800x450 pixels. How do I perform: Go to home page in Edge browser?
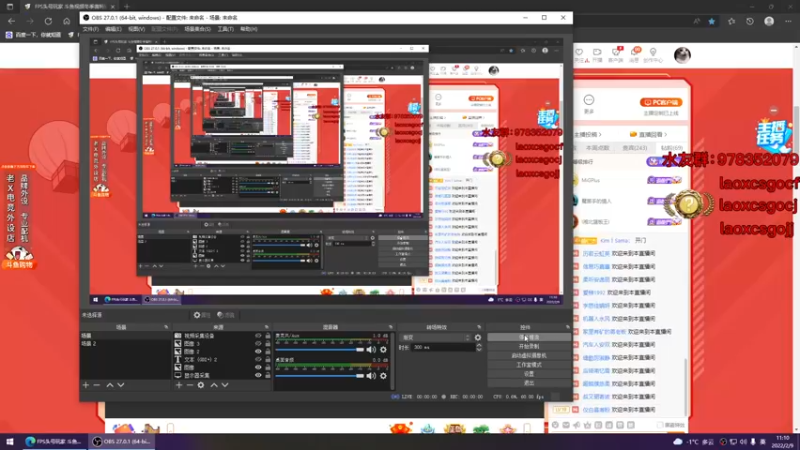[66, 21]
